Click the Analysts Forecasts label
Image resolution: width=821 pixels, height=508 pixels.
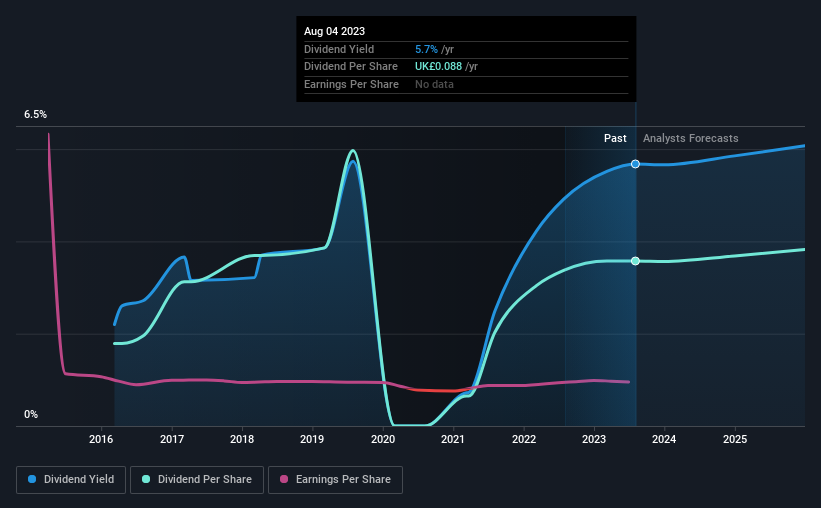691,138
